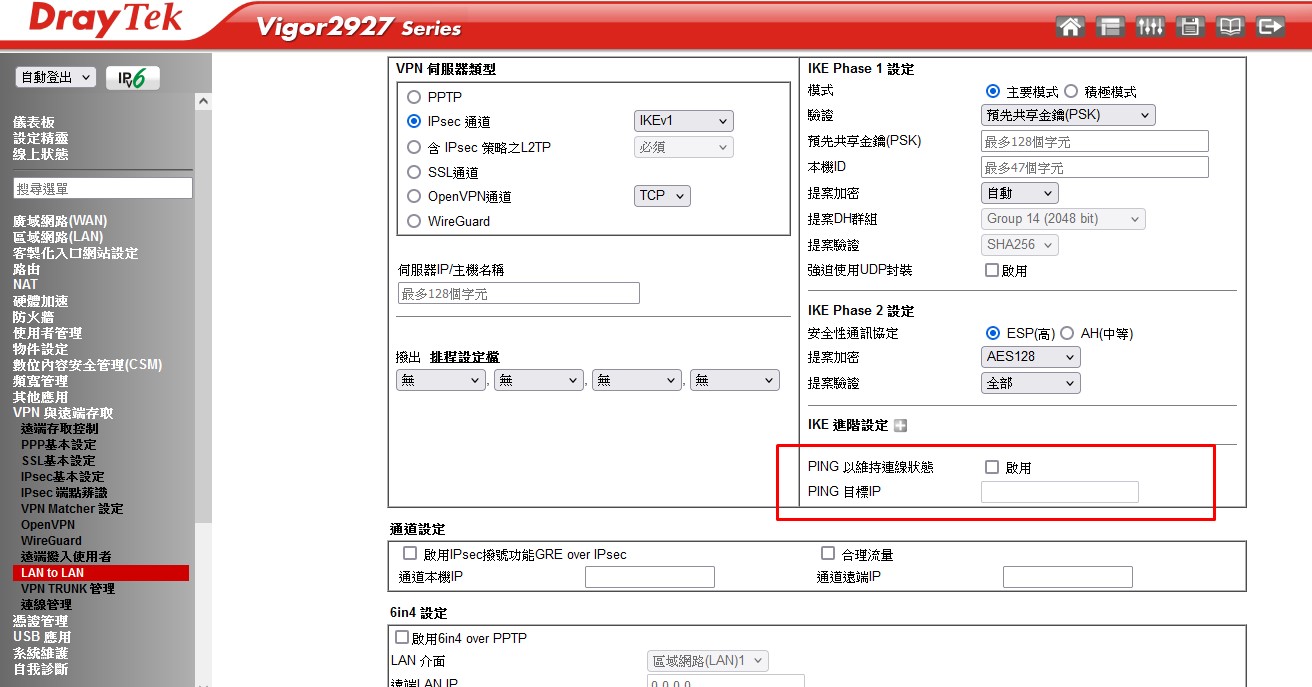
Task: Expand the 自動登出 dropdown
Action: pos(56,77)
